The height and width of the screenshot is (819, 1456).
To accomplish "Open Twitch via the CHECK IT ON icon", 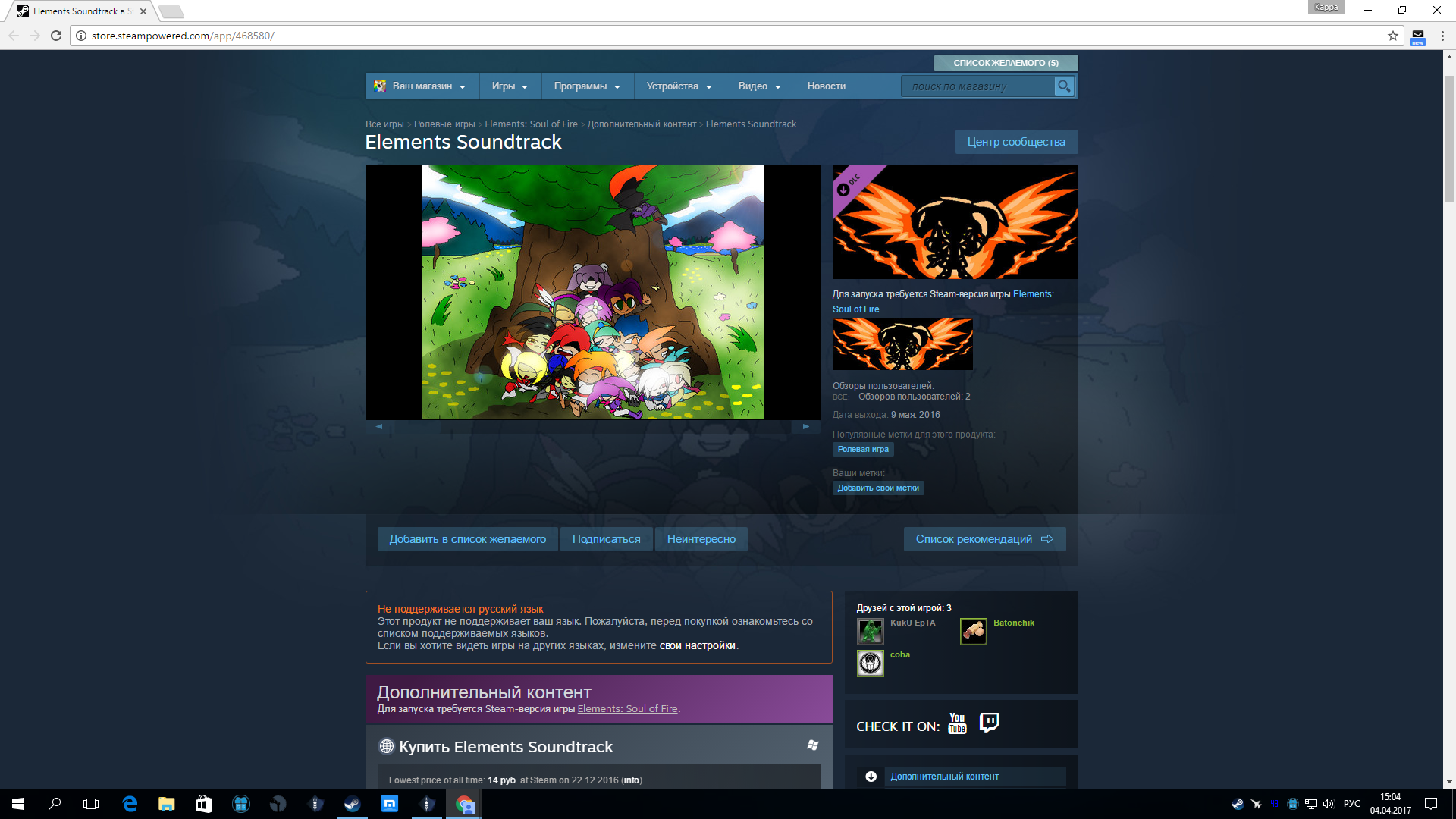I will click(x=989, y=722).
